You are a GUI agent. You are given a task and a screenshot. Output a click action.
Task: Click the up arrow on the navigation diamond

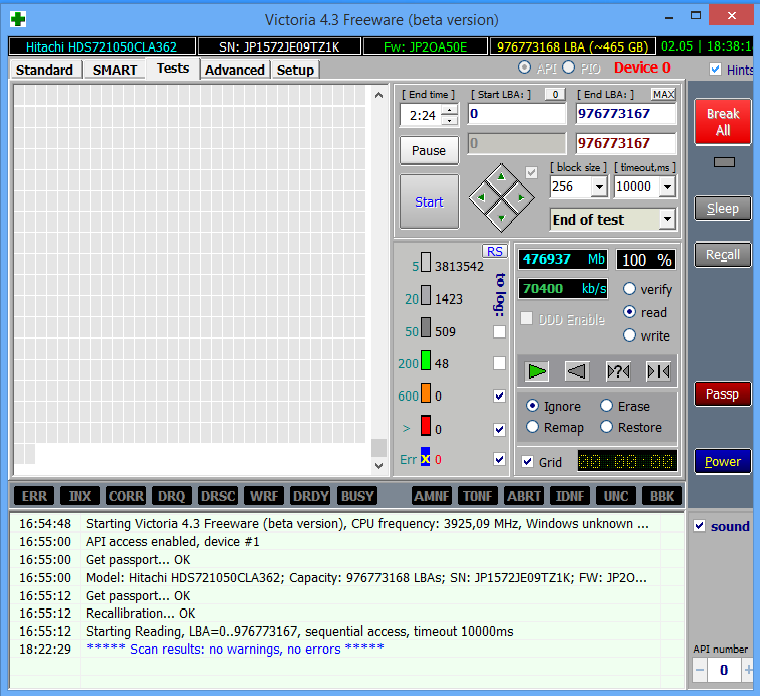(x=501, y=177)
